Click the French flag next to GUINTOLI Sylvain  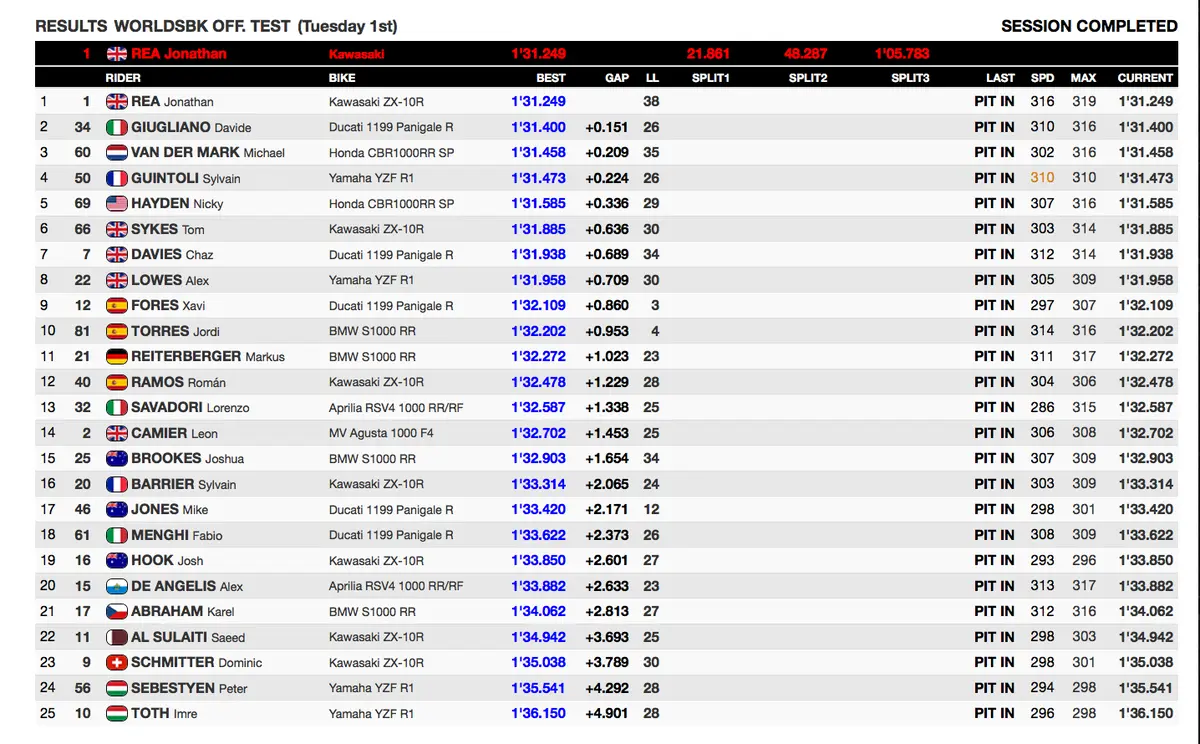click(x=117, y=178)
